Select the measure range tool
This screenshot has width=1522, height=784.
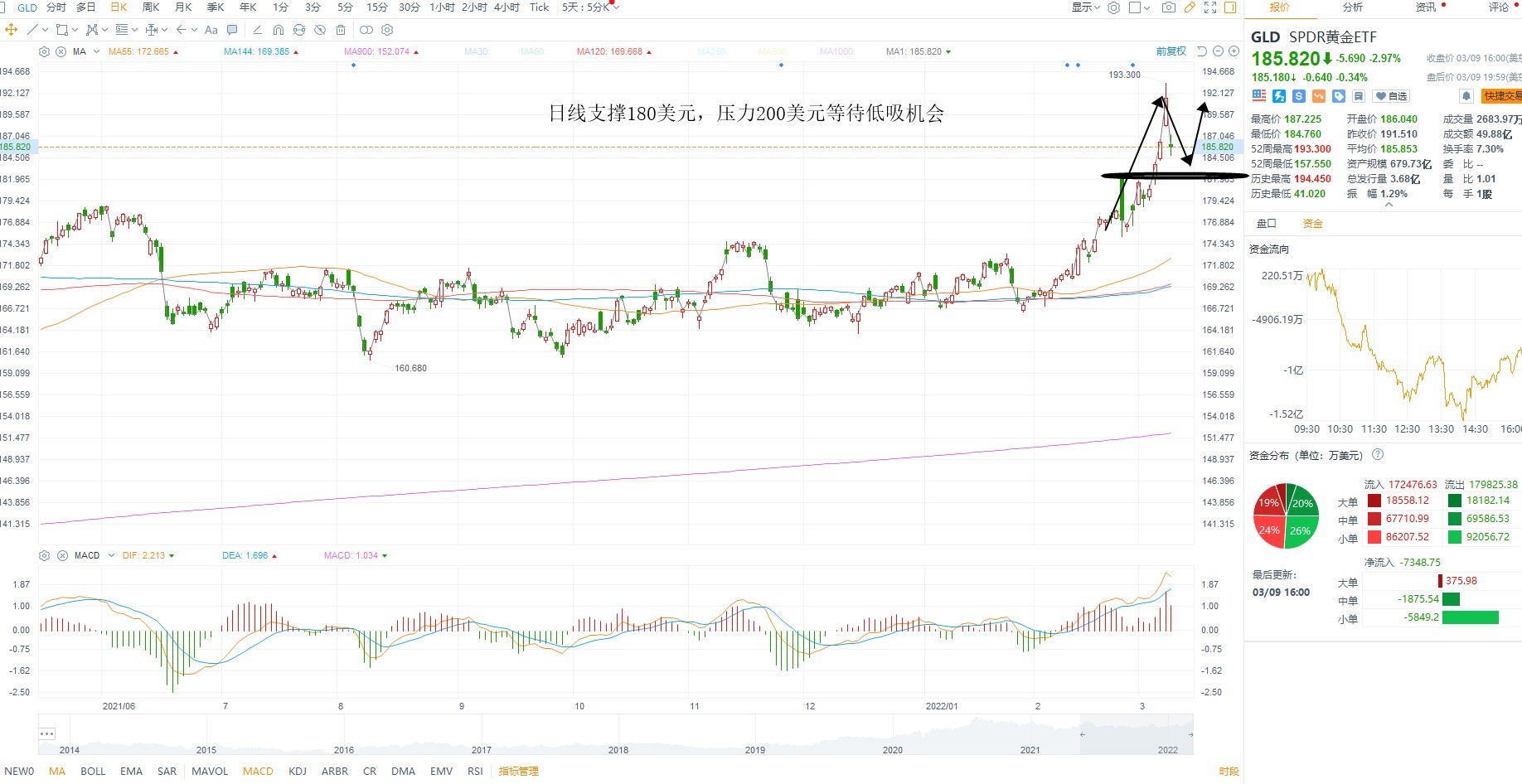pyautogui.click(x=152, y=30)
